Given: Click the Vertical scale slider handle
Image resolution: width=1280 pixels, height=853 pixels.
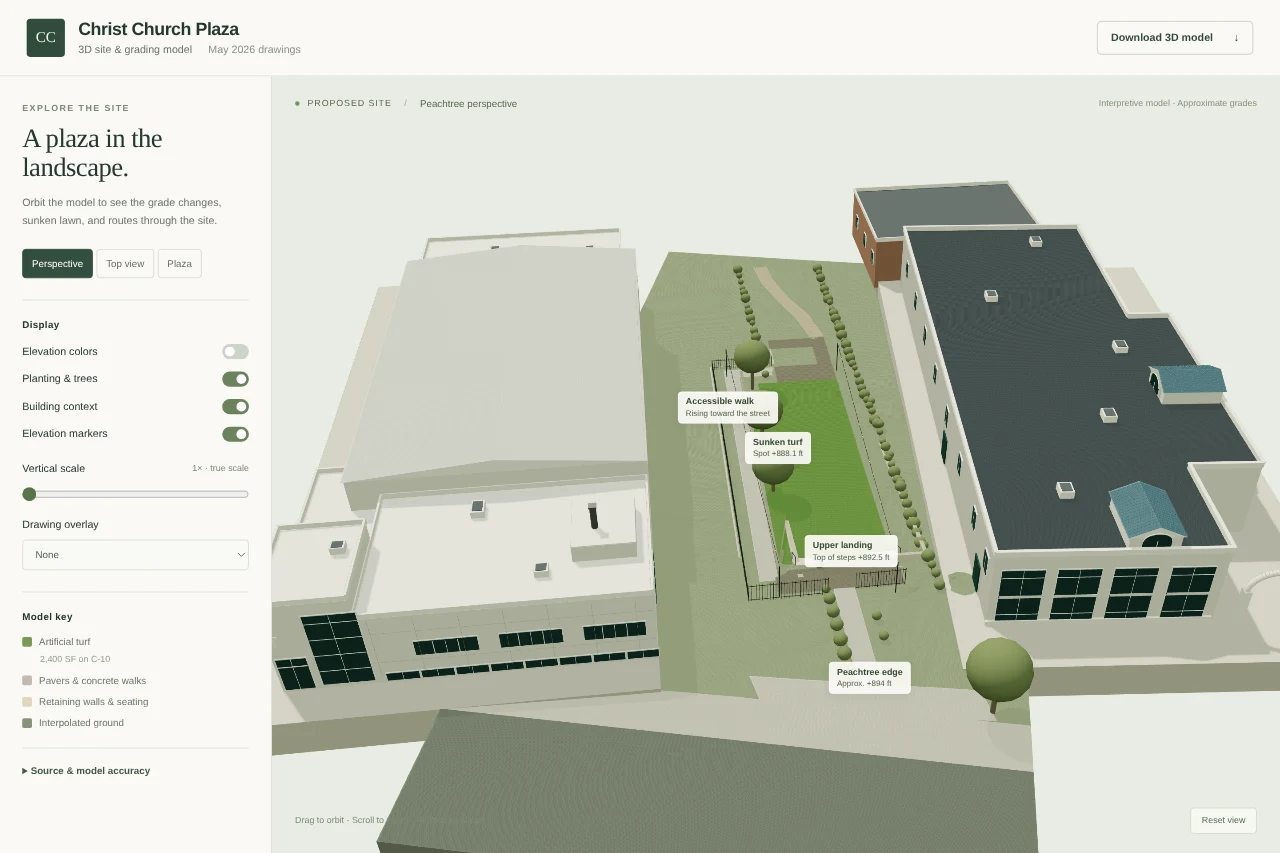Looking at the screenshot, I should tap(29, 494).
